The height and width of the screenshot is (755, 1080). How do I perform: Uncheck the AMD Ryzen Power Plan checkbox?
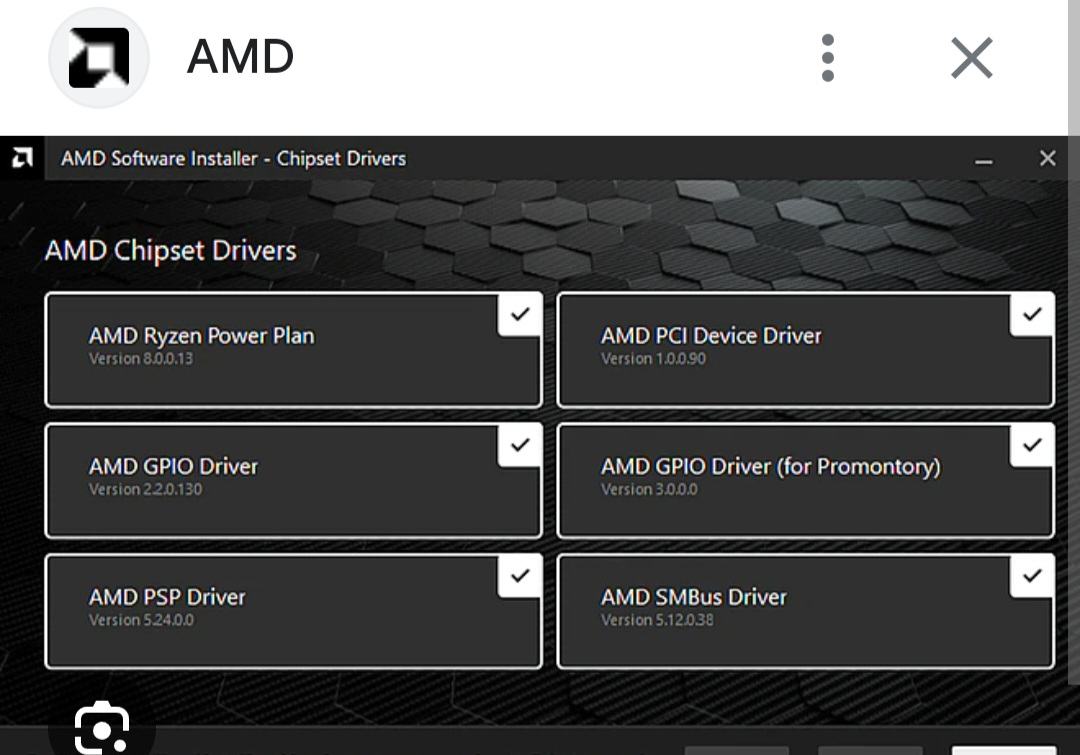pyautogui.click(x=520, y=314)
